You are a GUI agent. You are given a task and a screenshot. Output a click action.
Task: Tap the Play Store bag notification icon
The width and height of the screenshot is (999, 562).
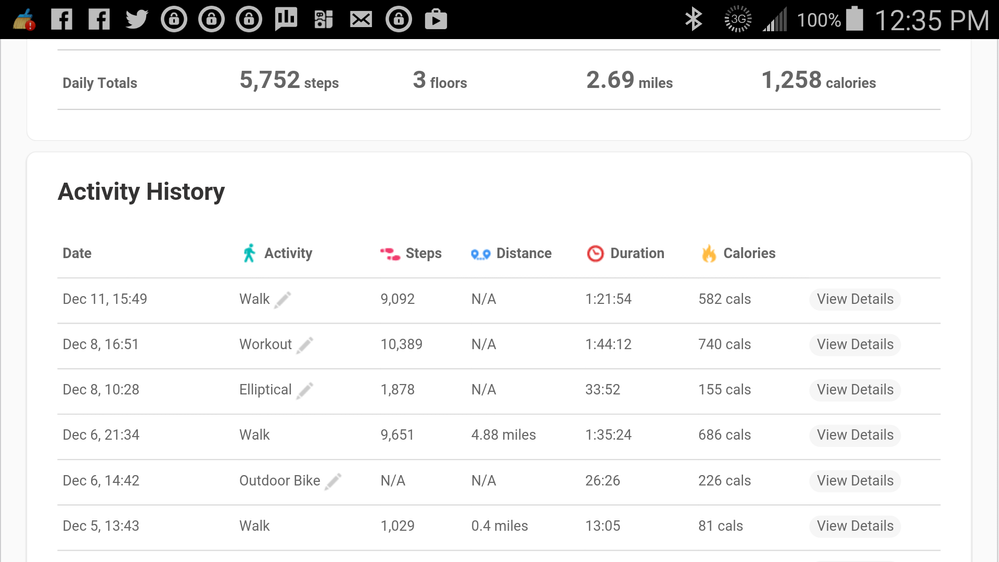coord(436,19)
